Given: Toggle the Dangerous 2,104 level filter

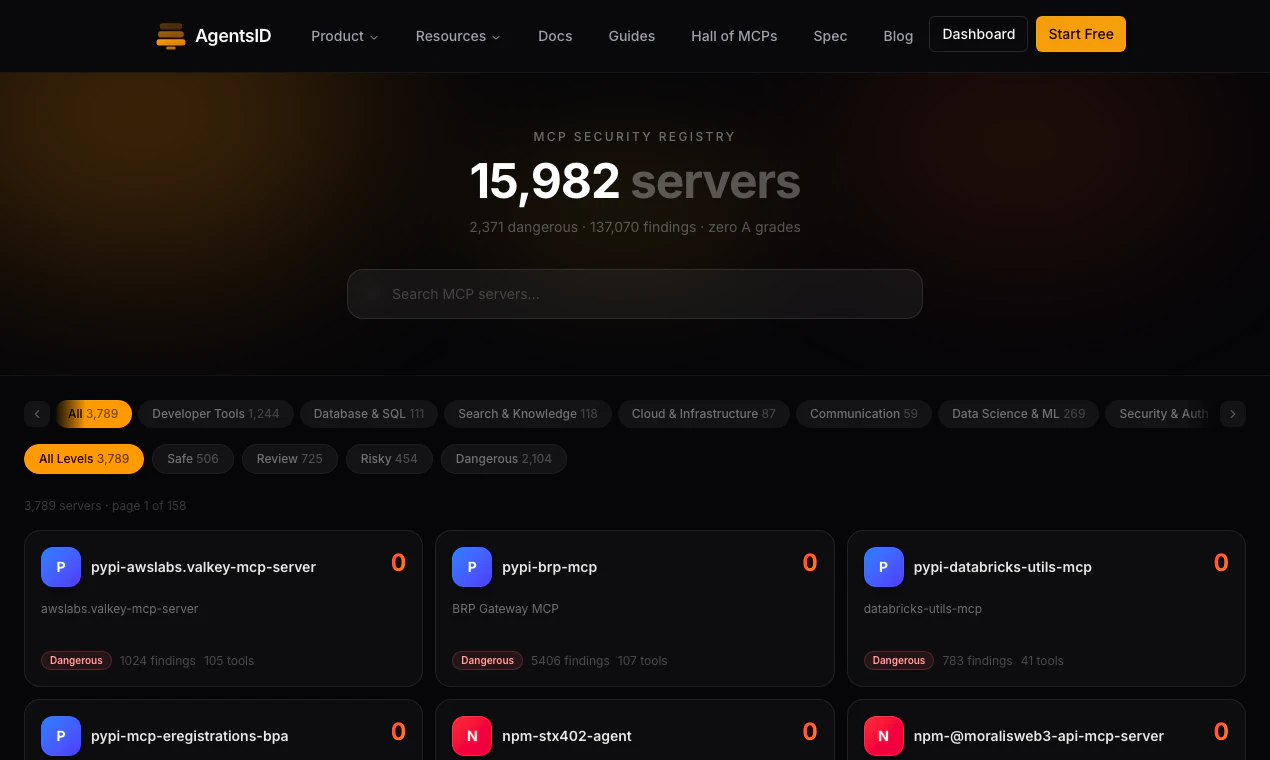Looking at the screenshot, I should tap(504, 459).
